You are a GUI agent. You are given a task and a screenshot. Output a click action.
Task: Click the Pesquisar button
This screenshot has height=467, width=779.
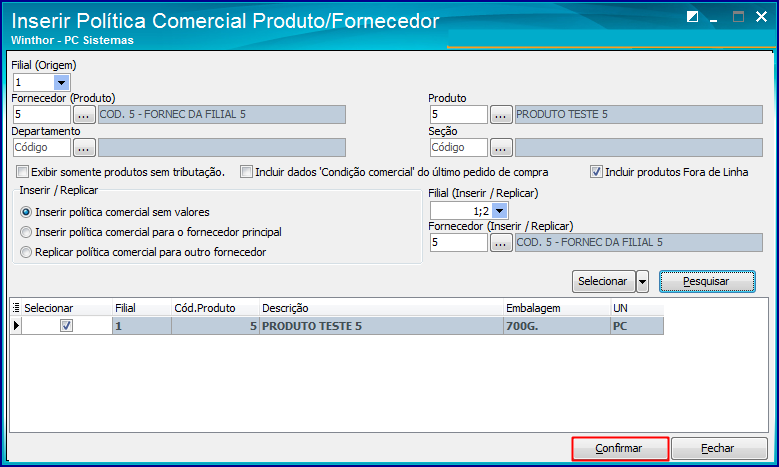pos(707,282)
